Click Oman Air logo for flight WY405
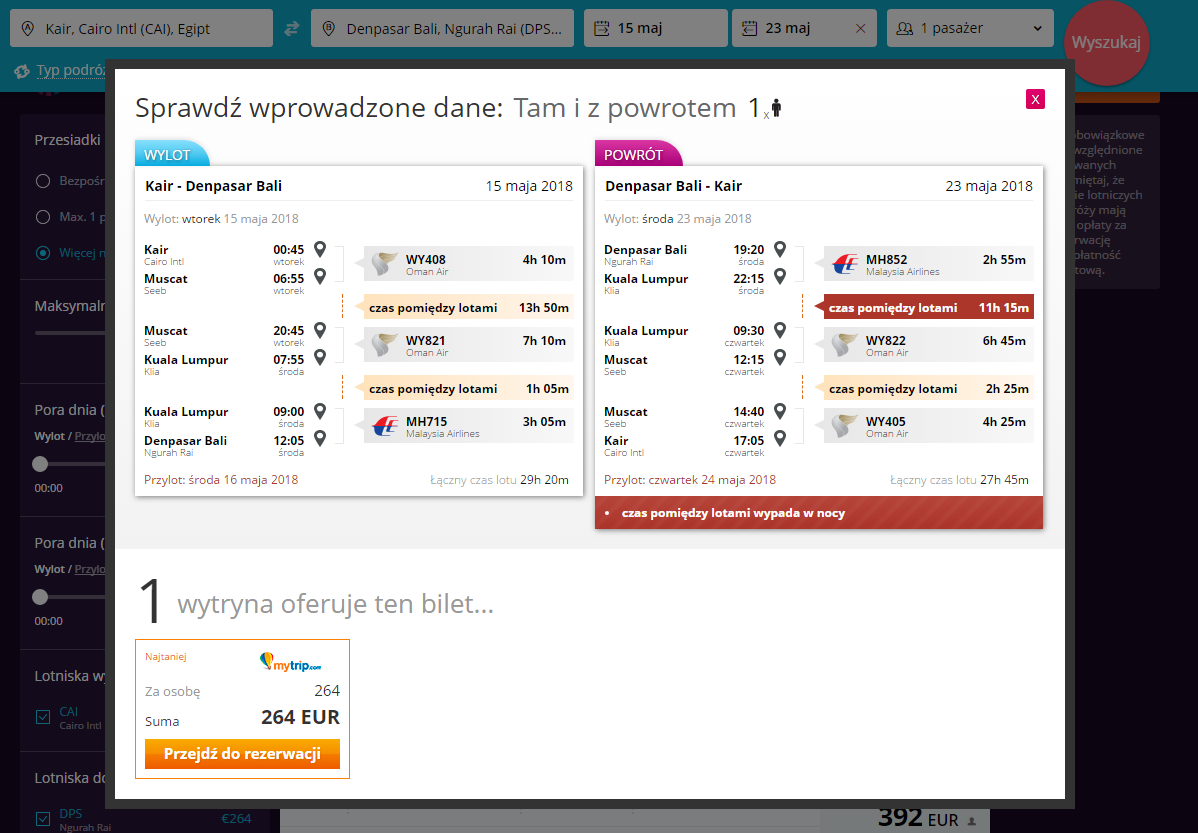1198x833 pixels. tap(843, 426)
